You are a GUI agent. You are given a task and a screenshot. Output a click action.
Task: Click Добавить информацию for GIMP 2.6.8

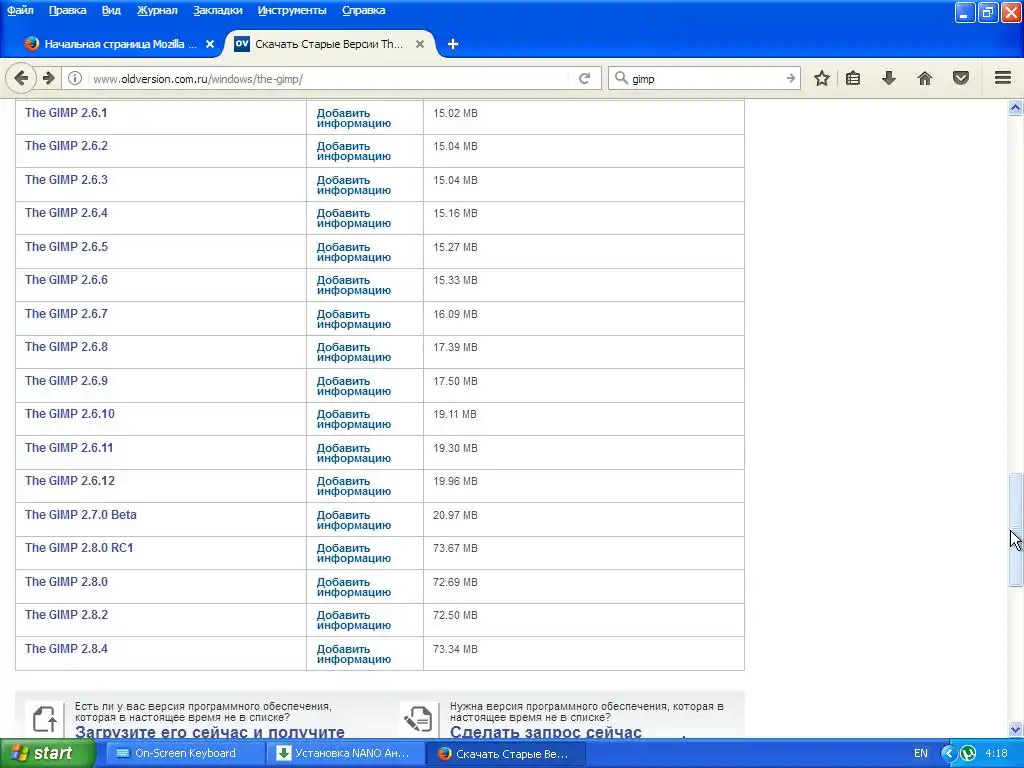click(353, 353)
